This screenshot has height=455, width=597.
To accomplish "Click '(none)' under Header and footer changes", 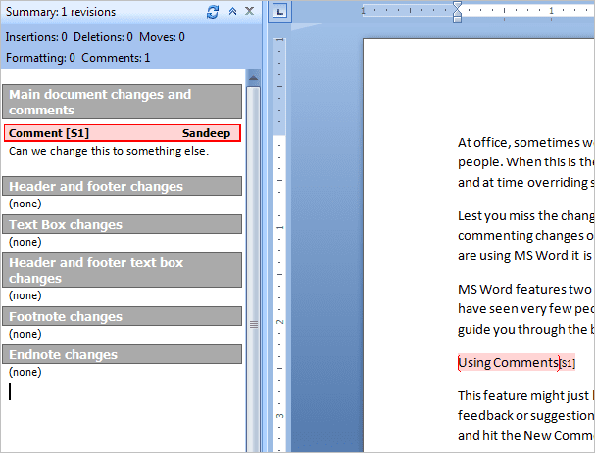I will point(25,204).
